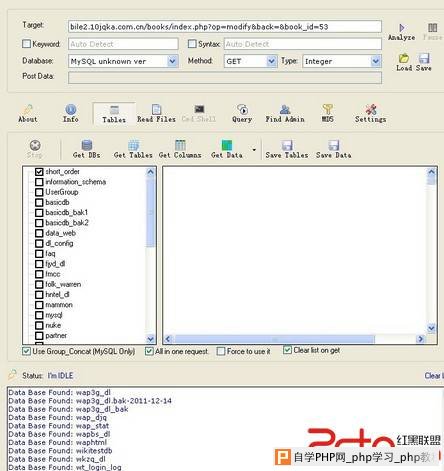Click the Load configuration button
This screenshot has width=444, height=471.
(404, 62)
